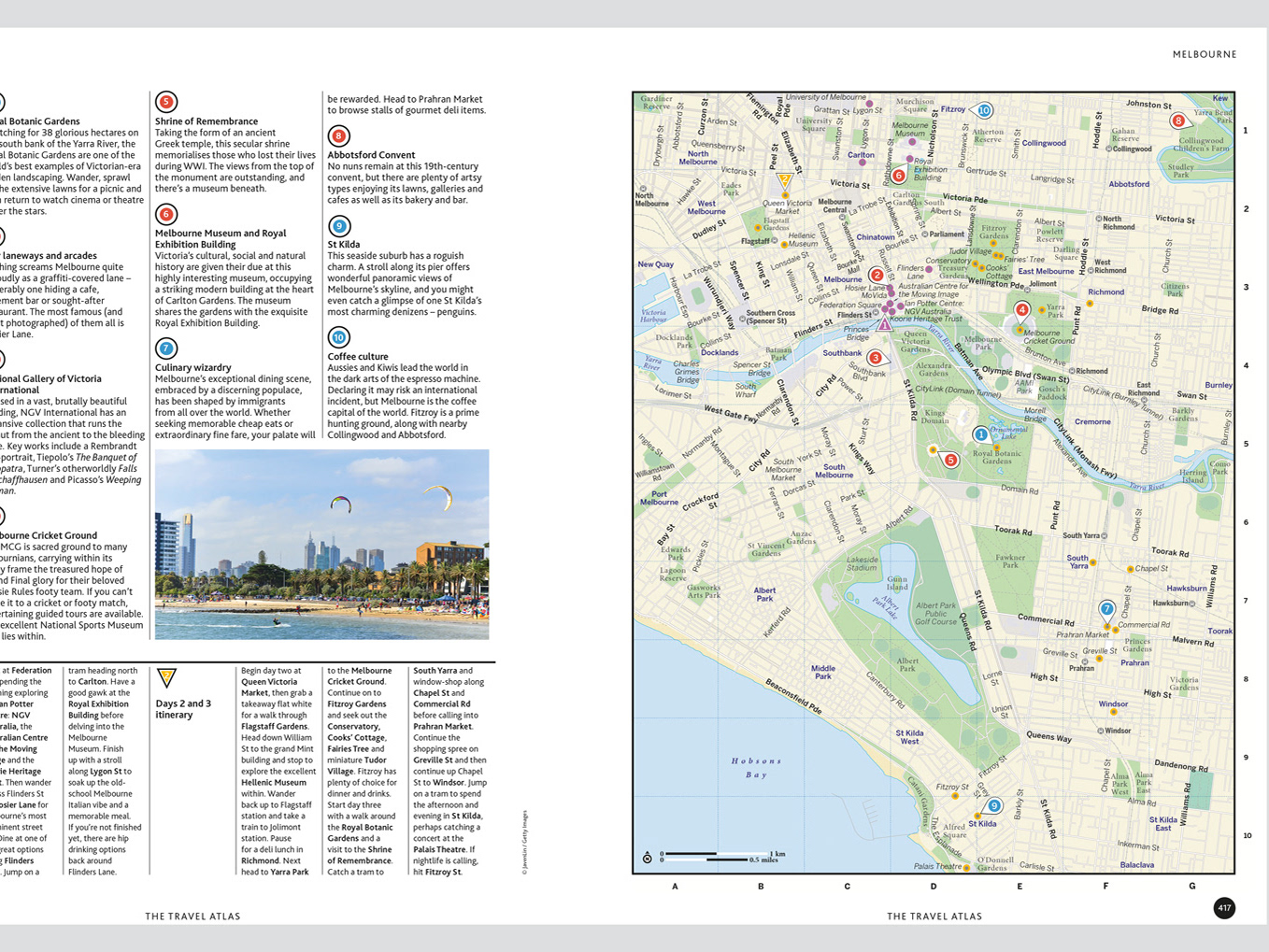This screenshot has height=952, width=1269.
Task: Click the number 6 circle above Melbourne Museum heading
Action: click(165, 214)
